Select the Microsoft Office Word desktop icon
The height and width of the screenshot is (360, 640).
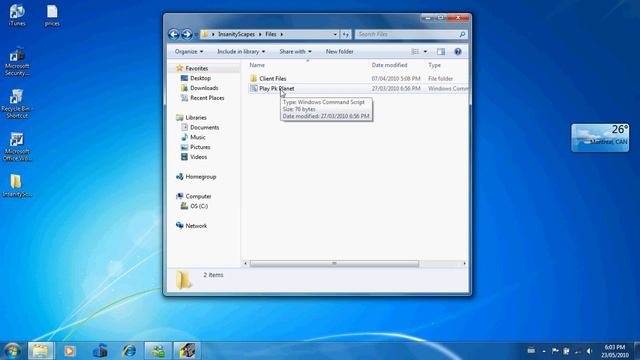pyautogui.click(x=17, y=147)
